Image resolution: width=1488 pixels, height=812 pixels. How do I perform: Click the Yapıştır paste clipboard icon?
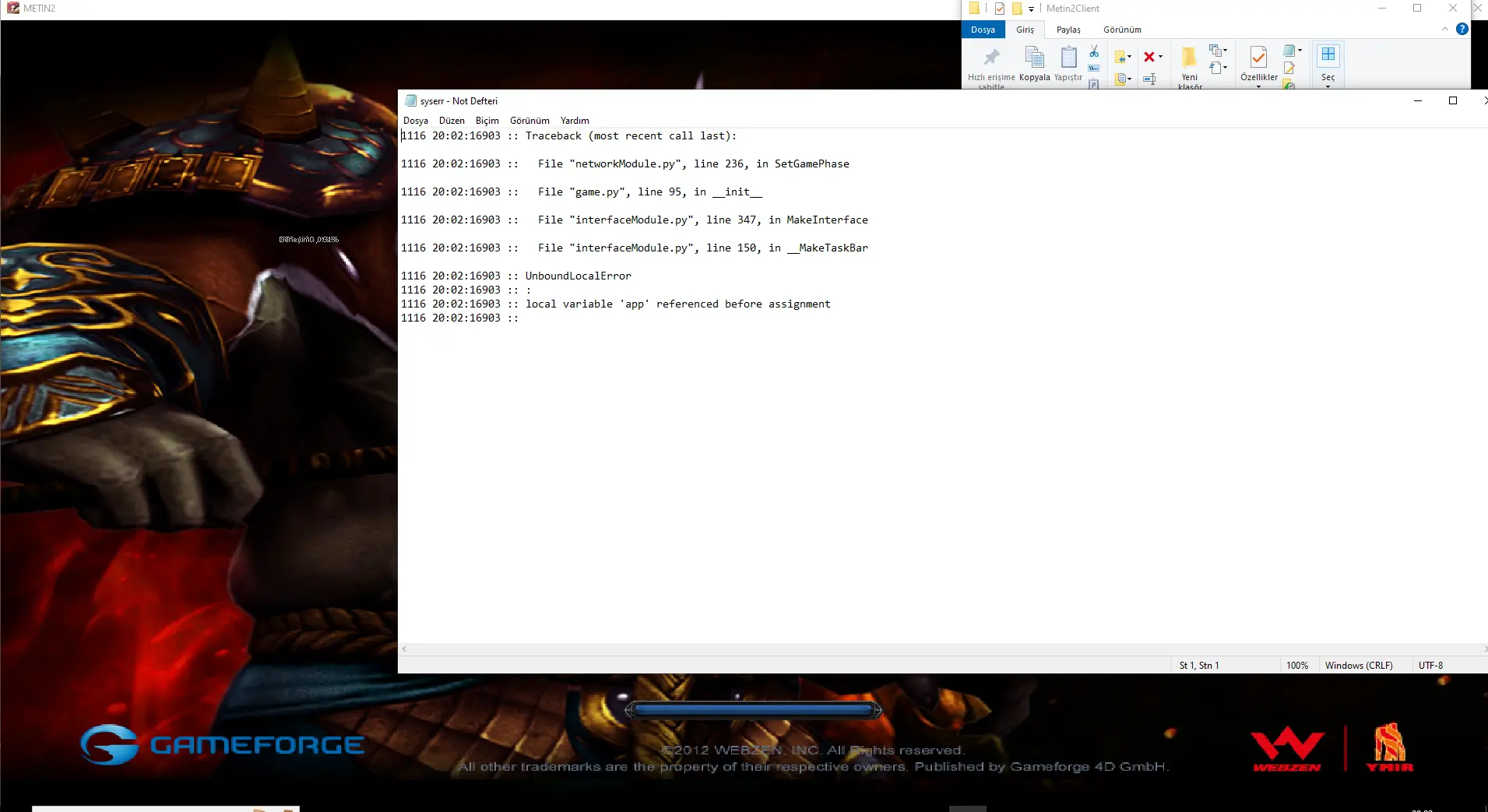click(x=1068, y=58)
